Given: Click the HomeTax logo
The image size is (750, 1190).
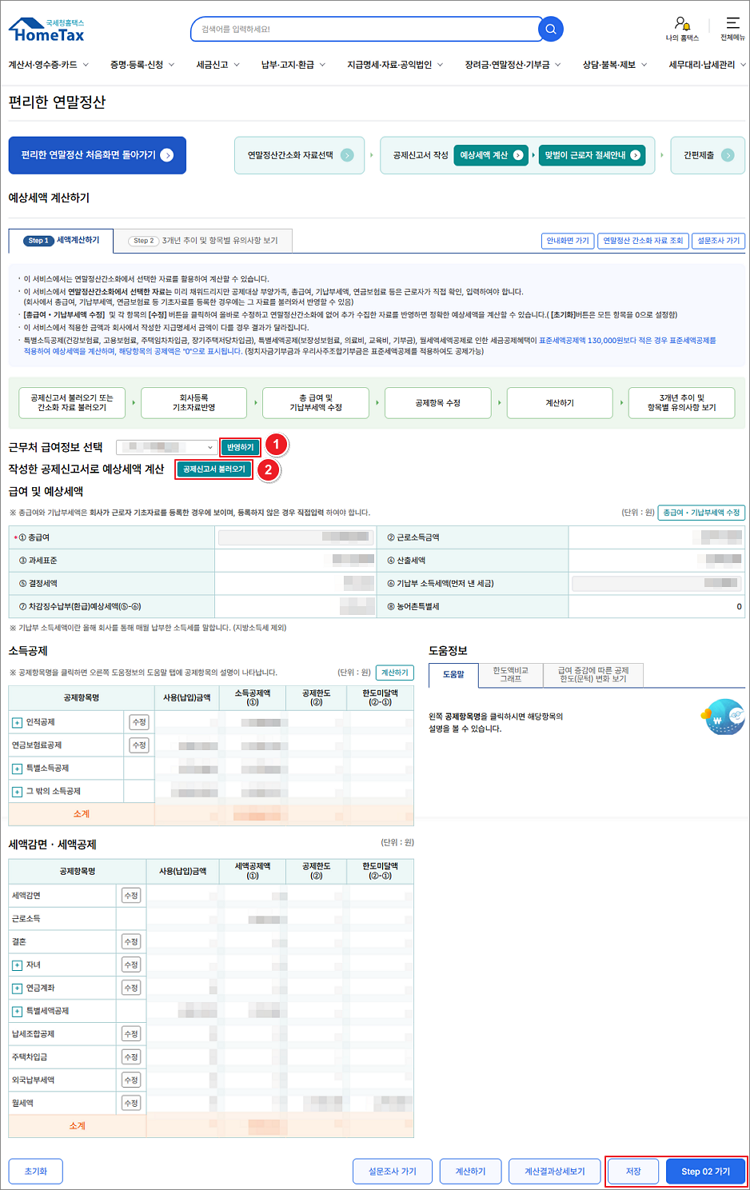Looking at the screenshot, I should (47, 30).
